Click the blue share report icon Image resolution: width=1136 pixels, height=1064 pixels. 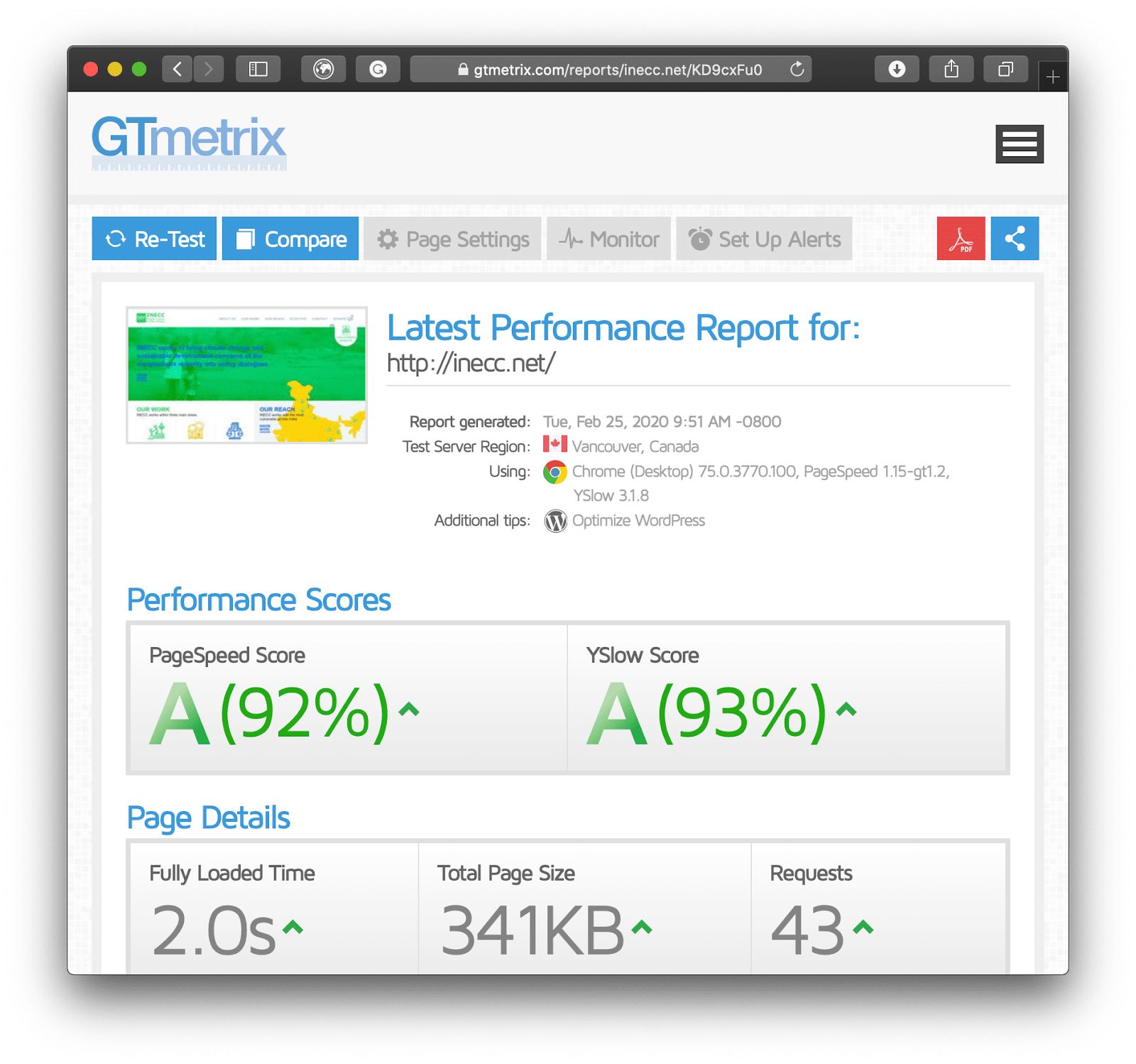tap(1015, 239)
